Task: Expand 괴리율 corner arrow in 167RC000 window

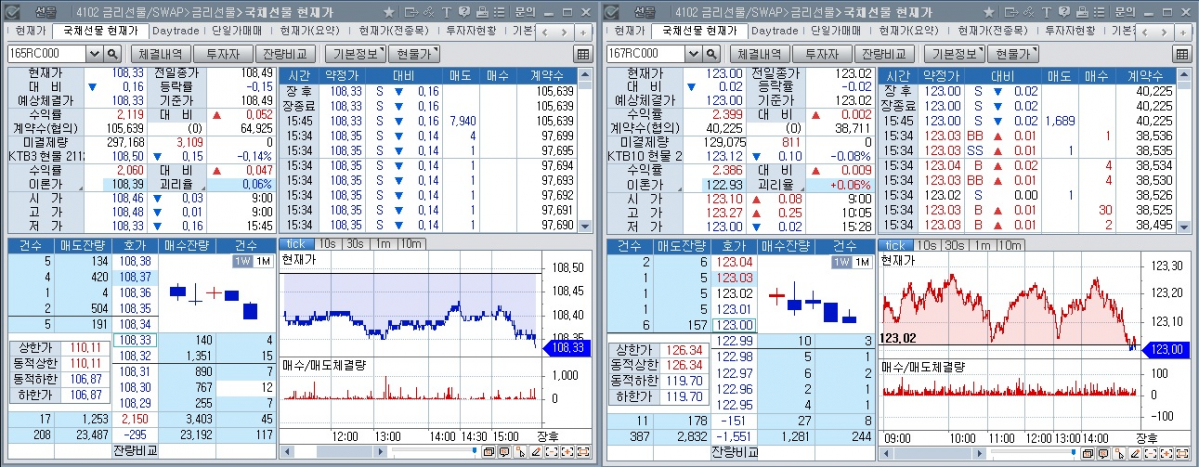Action: point(801,188)
